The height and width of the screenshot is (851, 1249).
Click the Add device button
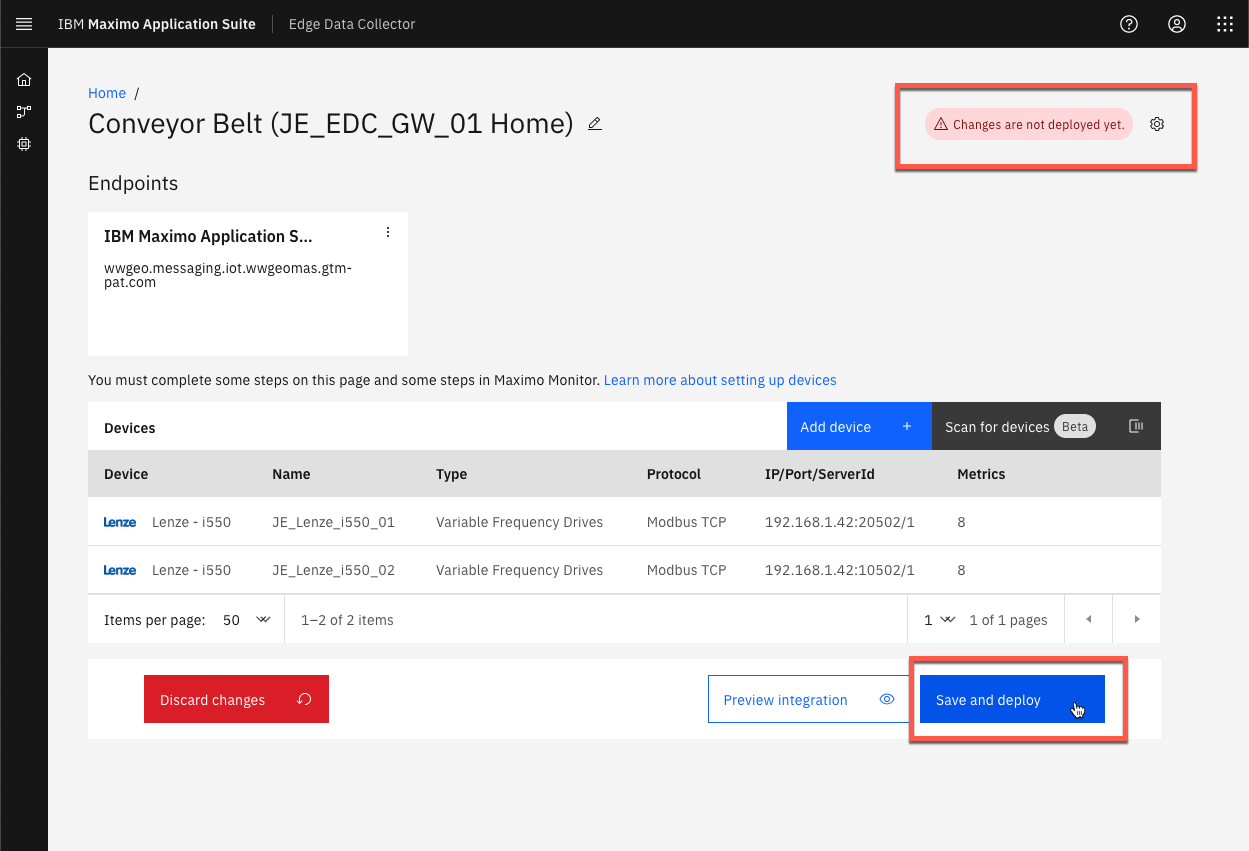tap(859, 426)
